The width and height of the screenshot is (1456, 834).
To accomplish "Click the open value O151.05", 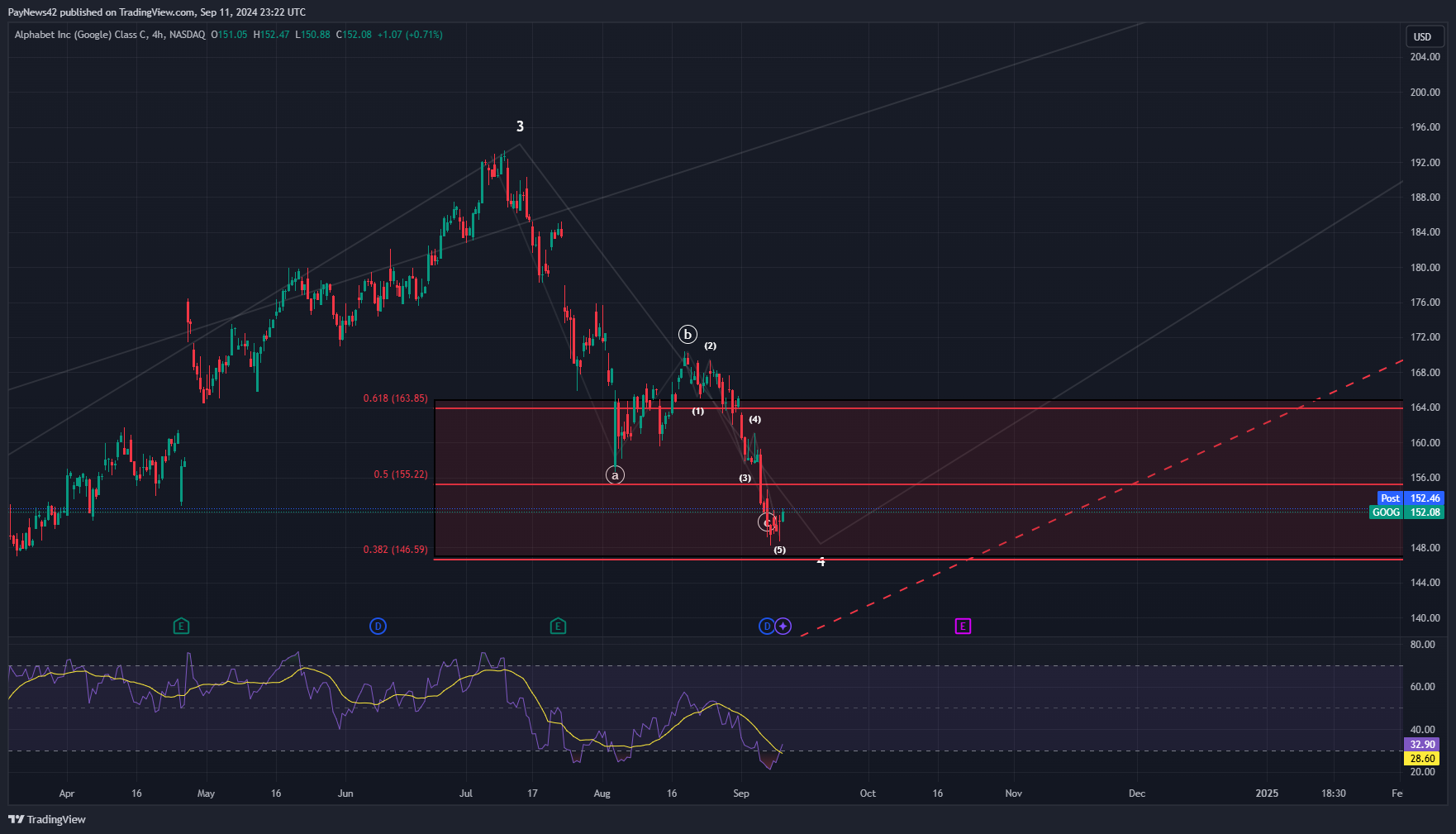I will click(229, 35).
